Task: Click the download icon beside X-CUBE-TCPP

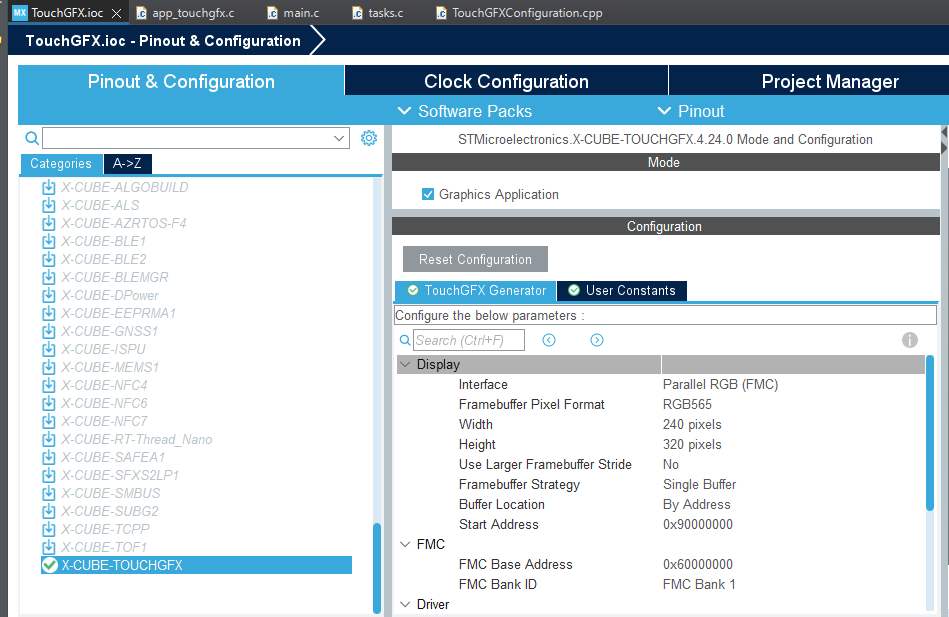Action: [x=48, y=529]
